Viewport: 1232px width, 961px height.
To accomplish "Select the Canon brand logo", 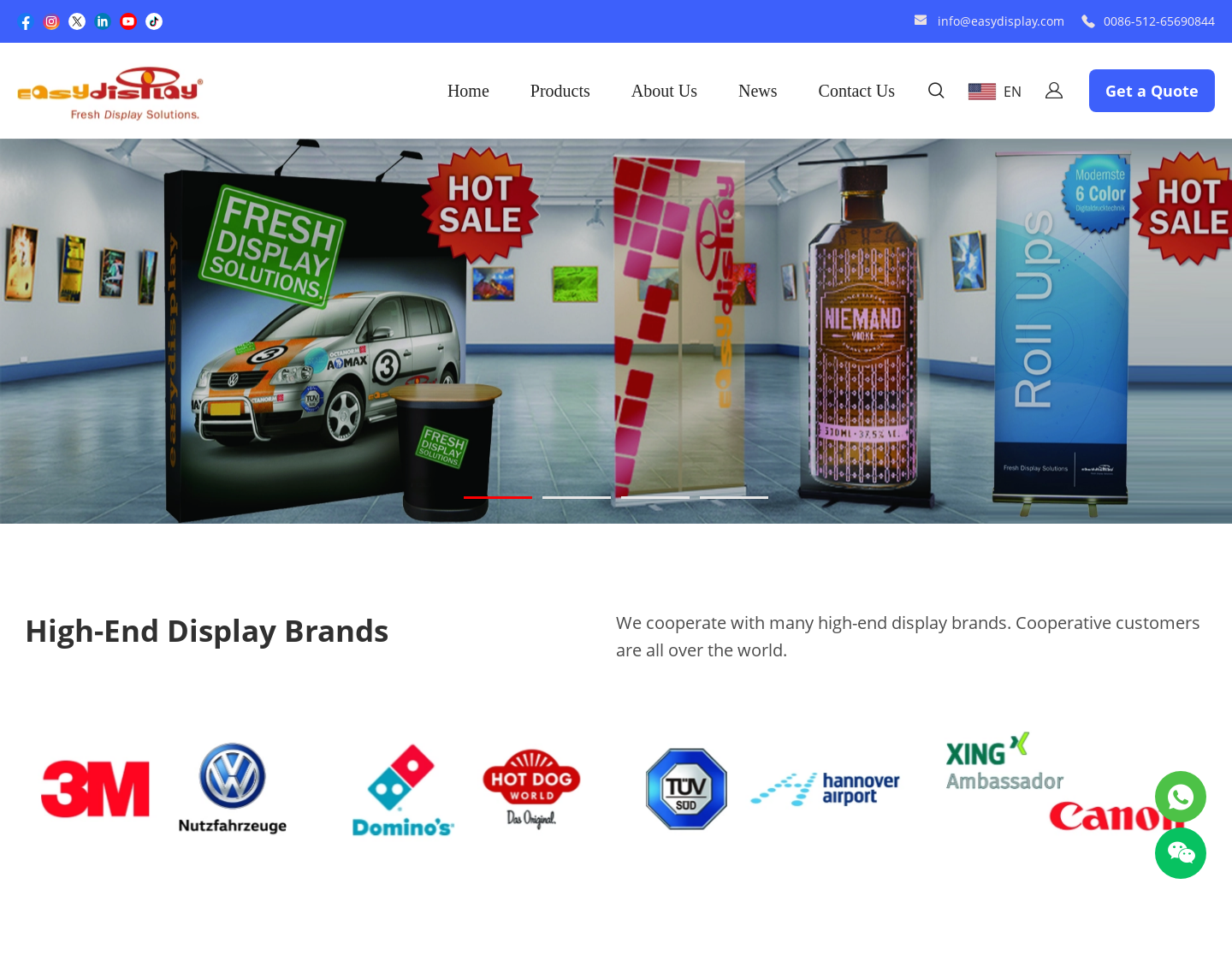I will click(x=1116, y=816).
